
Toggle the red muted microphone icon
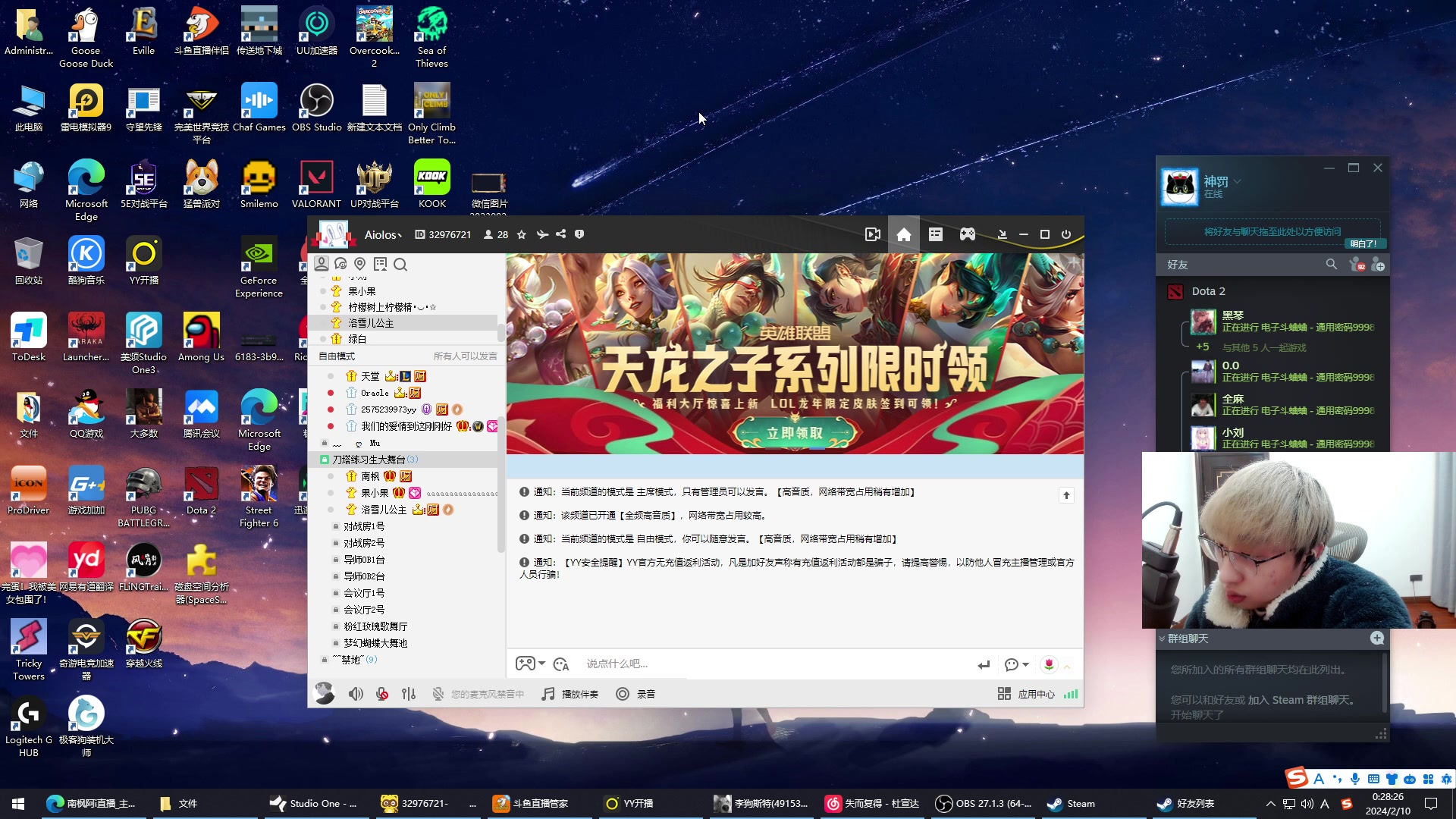pos(382,694)
